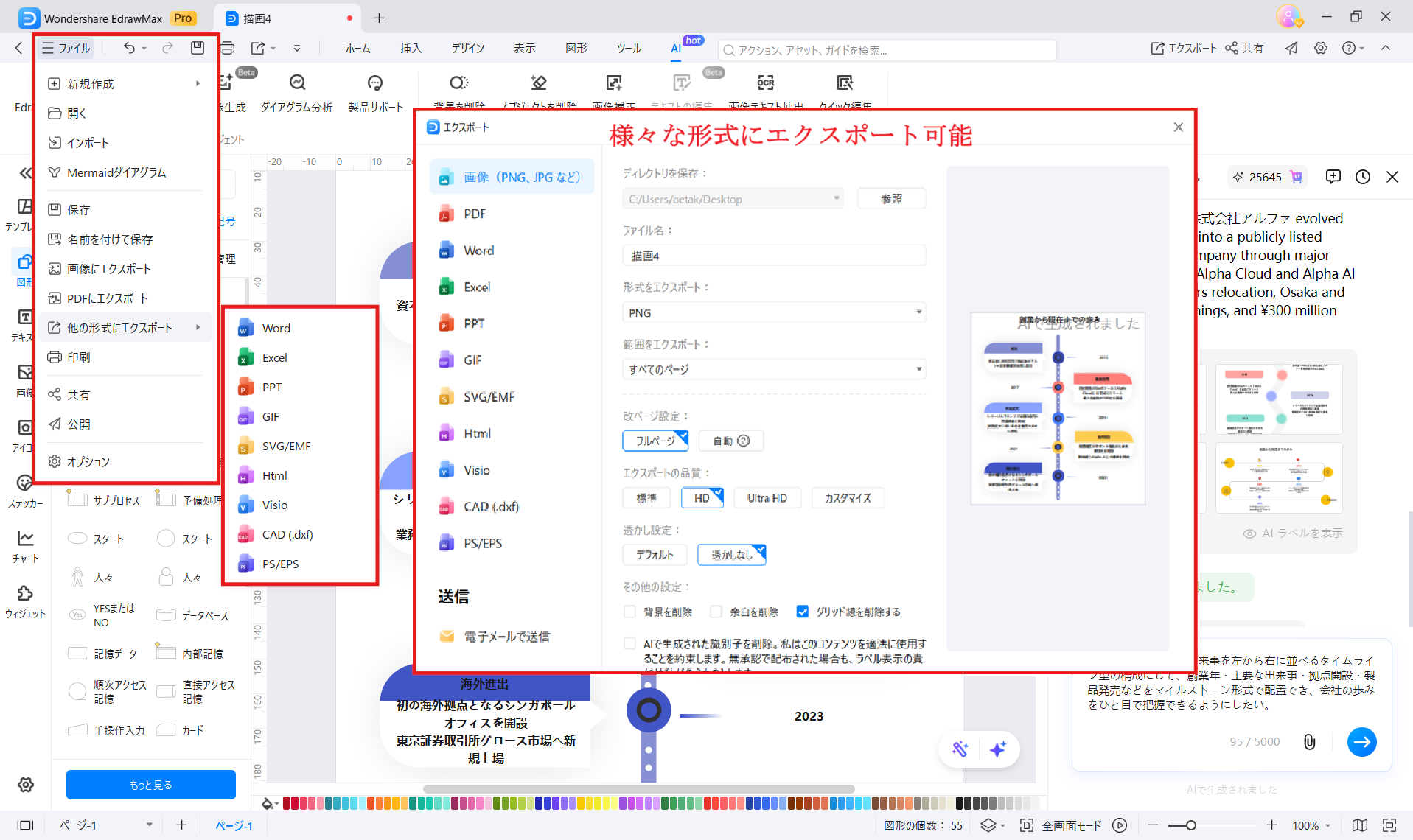Click the save disk icon in toolbar
1413x840 pixels.
point(198,48)
